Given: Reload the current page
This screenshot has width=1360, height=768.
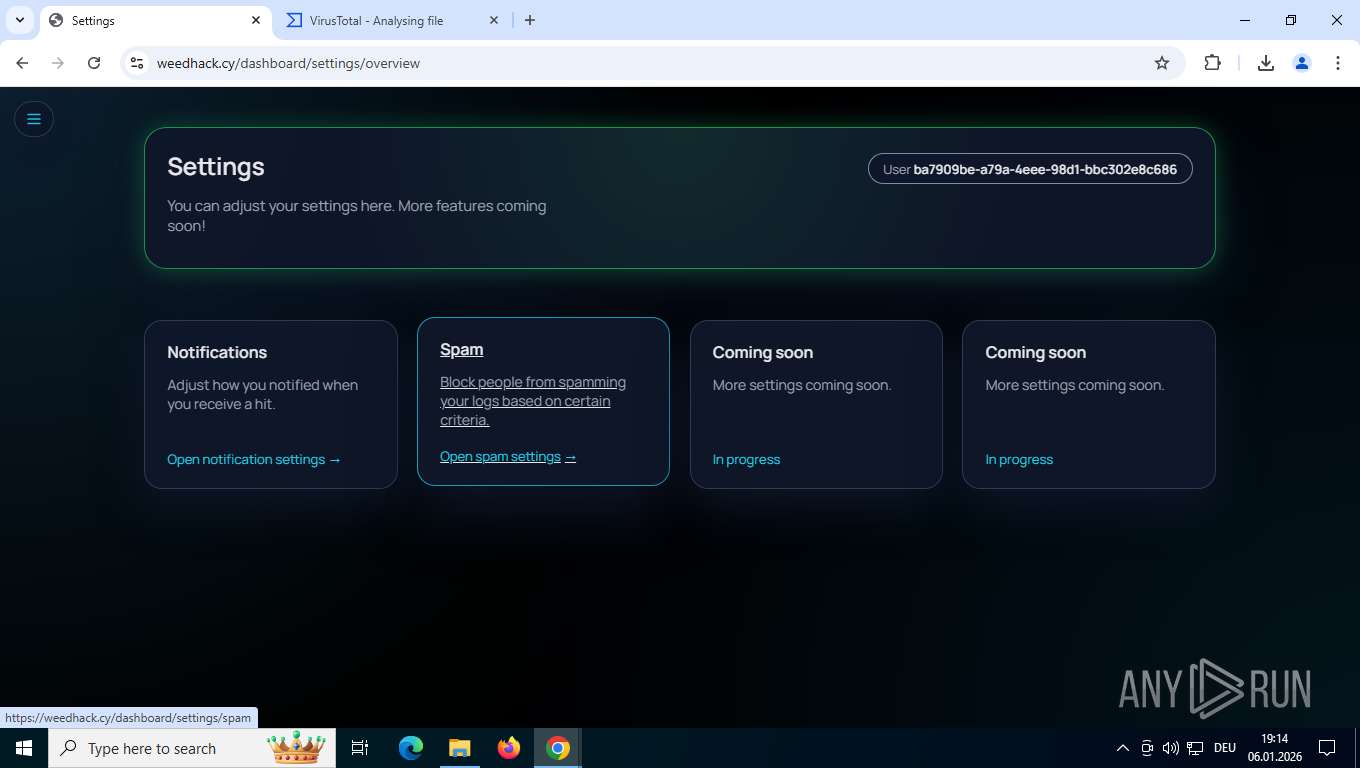Looking at the screenshot, I should click(x=94, y=63).
